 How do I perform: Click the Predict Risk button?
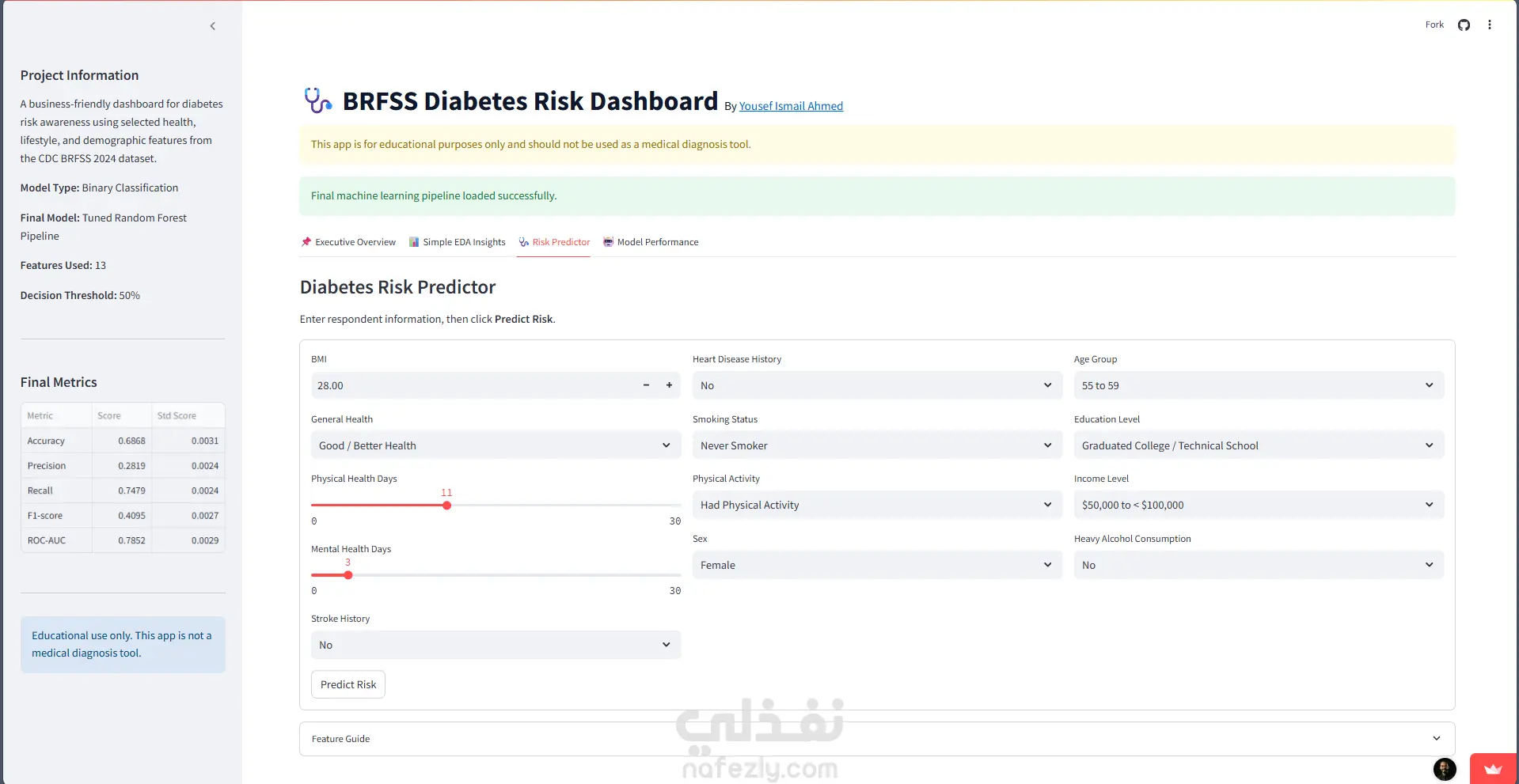pyautogui.click(x=348, y=684)
